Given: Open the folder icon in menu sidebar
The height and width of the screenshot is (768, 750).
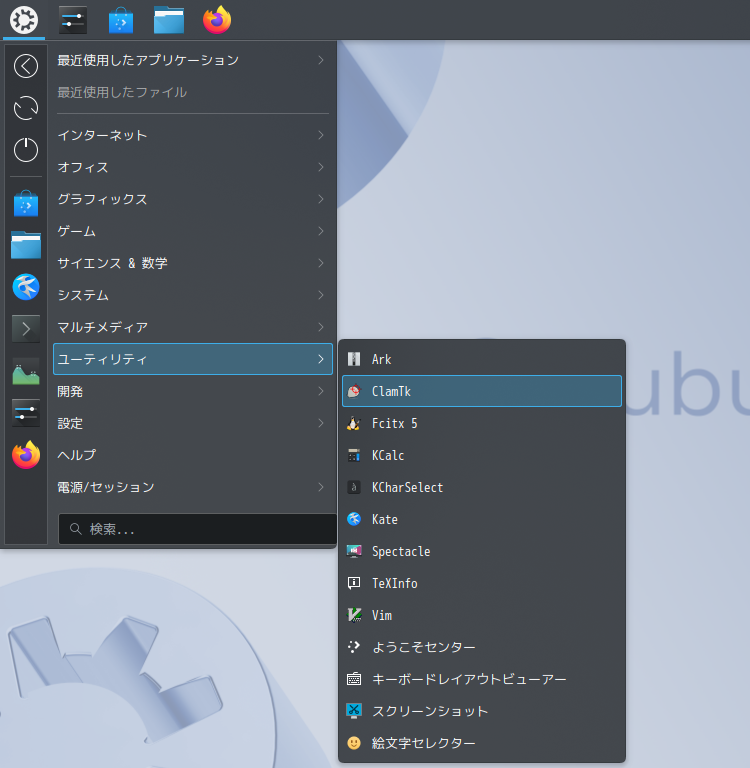Looking at the screenshot, I should coord(26,245).
